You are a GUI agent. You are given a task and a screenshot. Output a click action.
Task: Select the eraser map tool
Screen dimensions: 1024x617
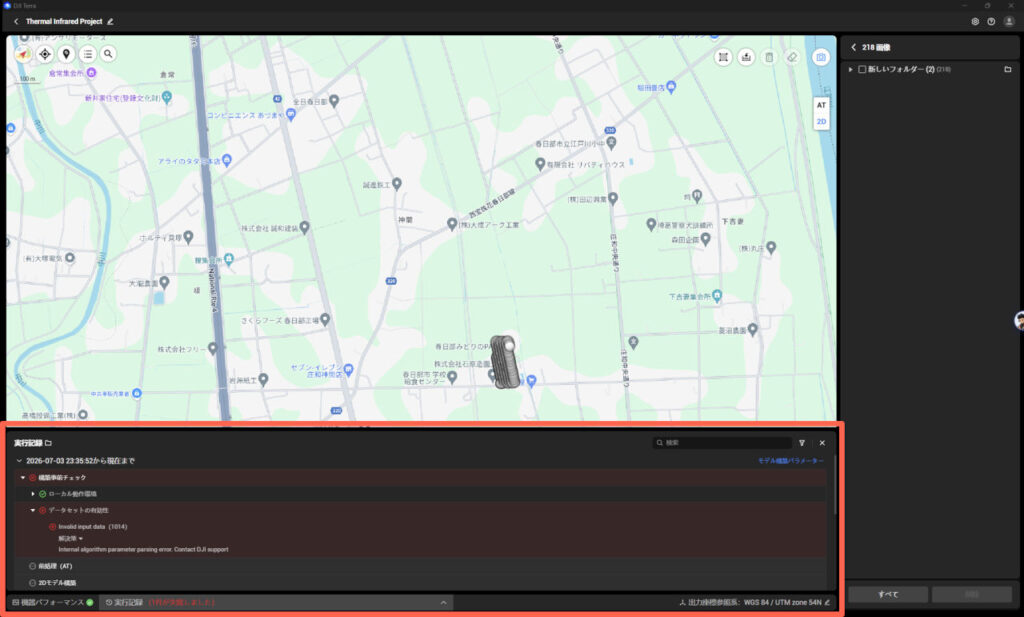pyautogui.click(x=792, y=57)
